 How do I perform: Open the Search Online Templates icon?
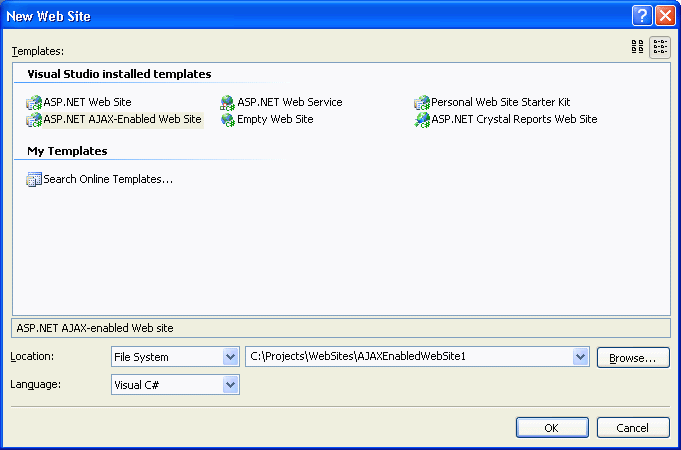tap(34, 179)
